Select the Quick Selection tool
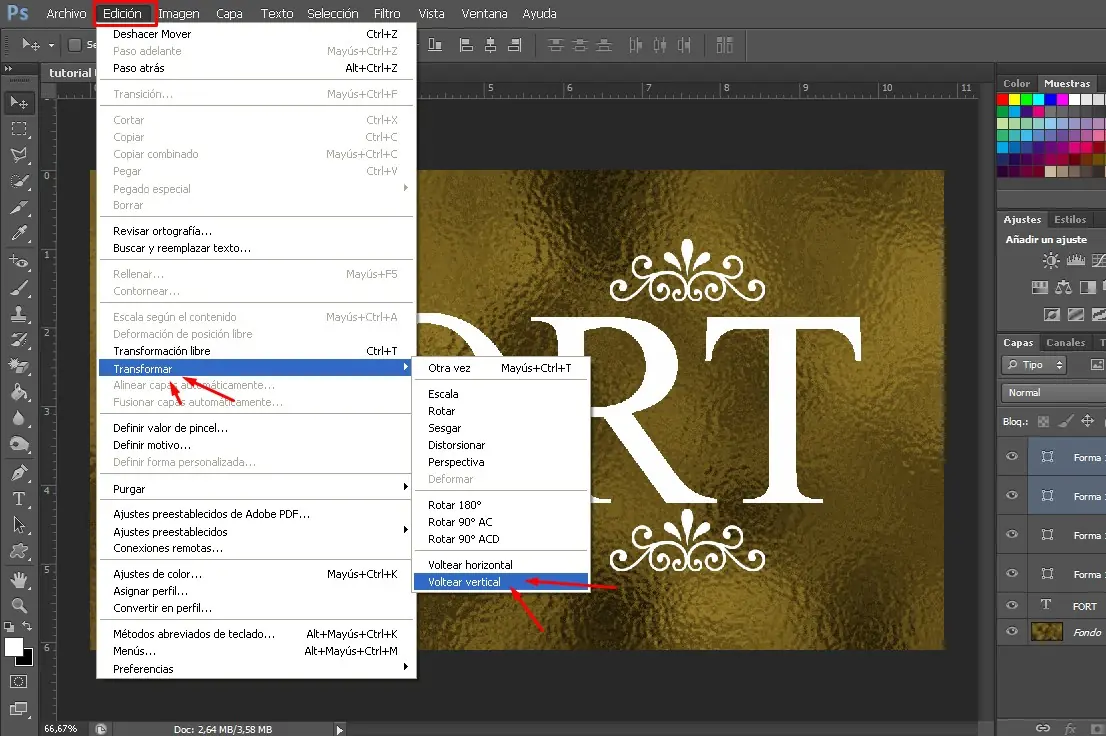Screen dimensions: 1106x736 tap(19, 181)
